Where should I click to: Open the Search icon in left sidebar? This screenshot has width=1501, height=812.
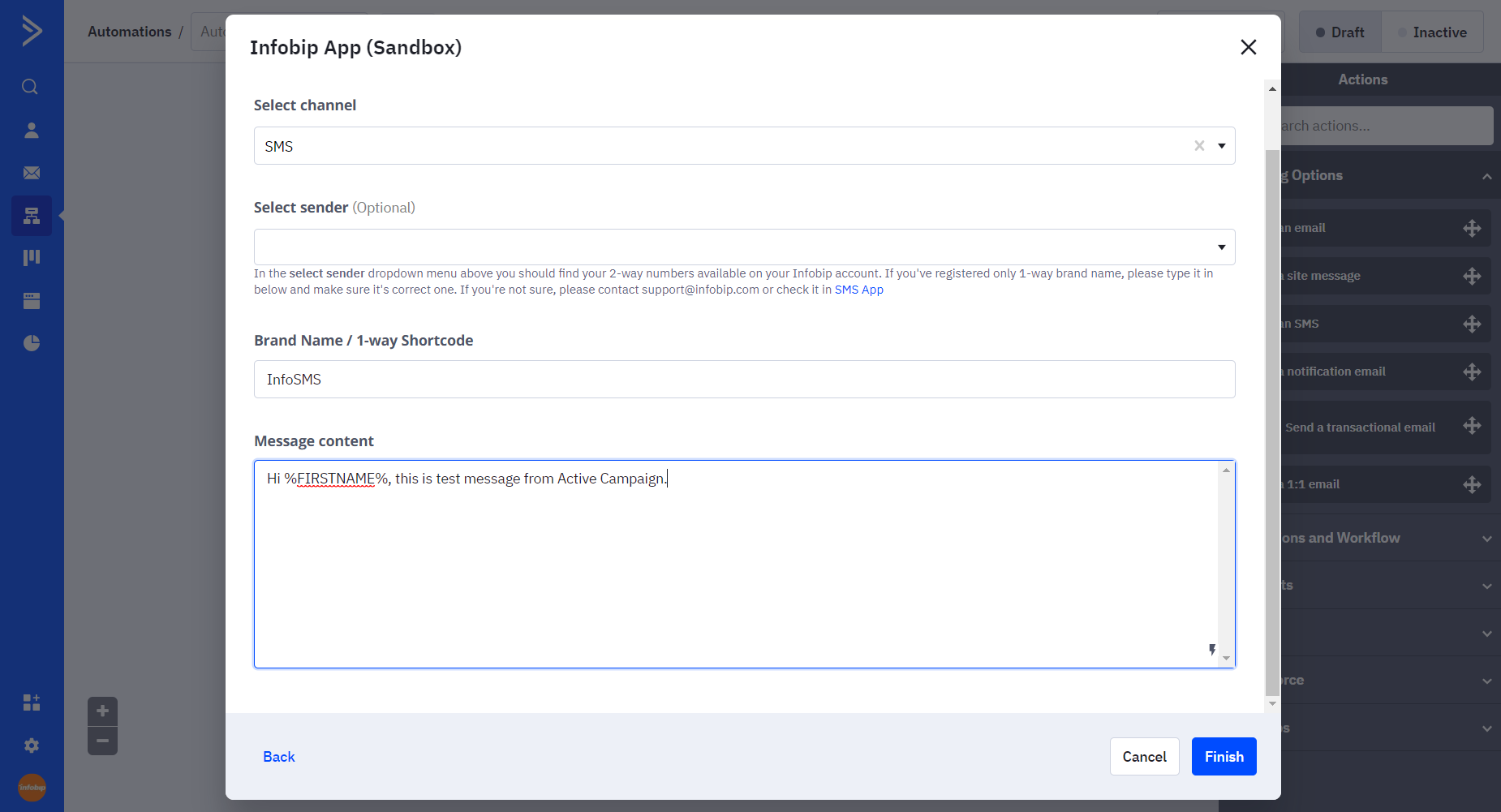[x=30, y=87]
